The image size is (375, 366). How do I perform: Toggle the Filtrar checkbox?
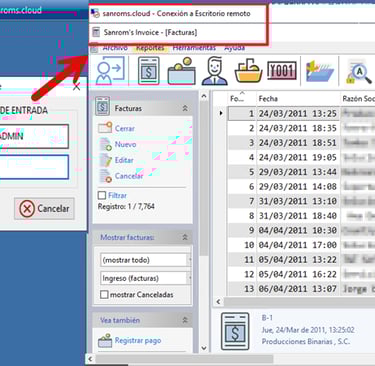[102, 195]
